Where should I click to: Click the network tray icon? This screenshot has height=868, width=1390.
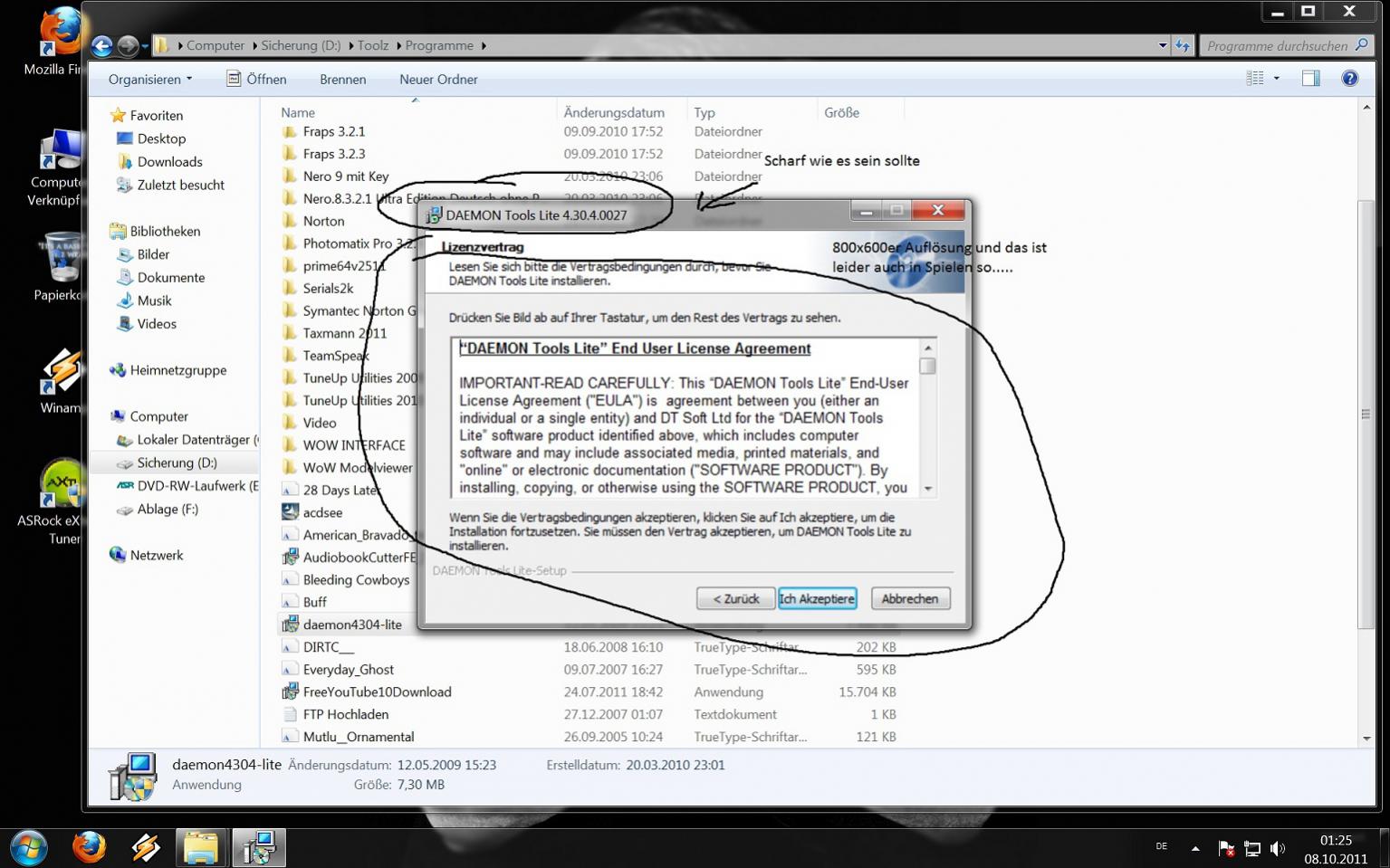pos(1252,848)
